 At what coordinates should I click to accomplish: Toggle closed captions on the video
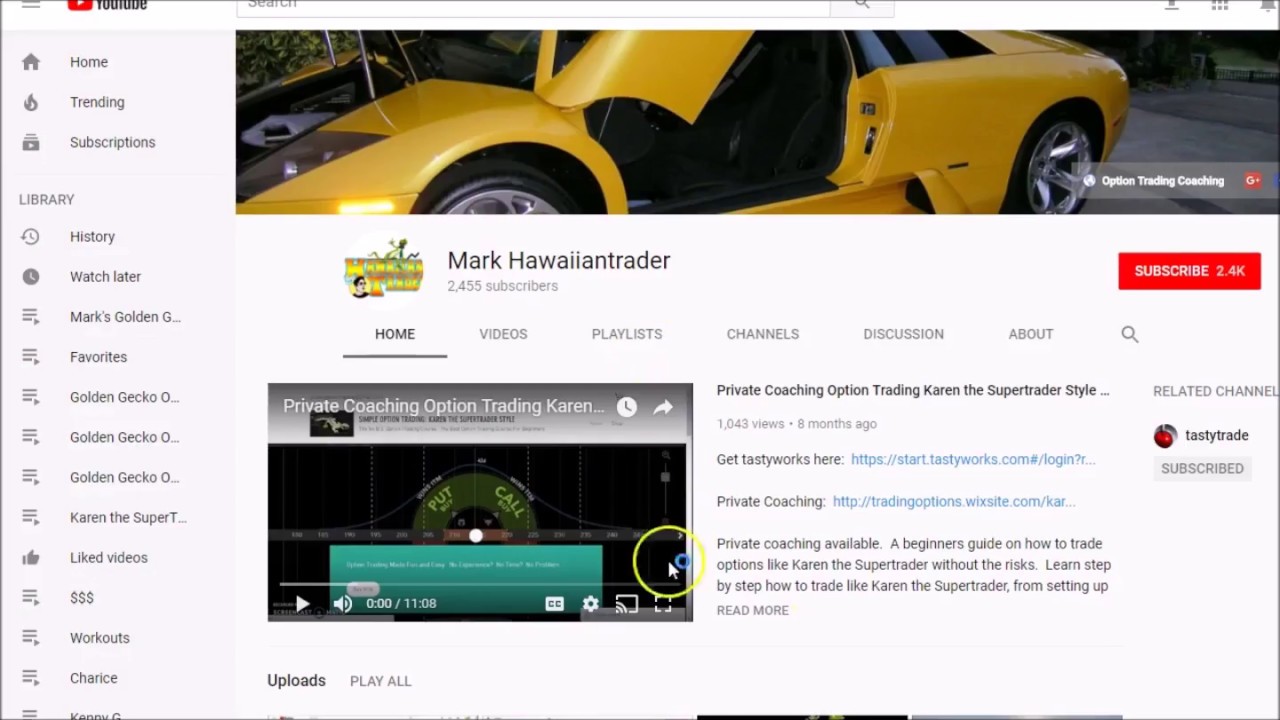tap(554, 603)
